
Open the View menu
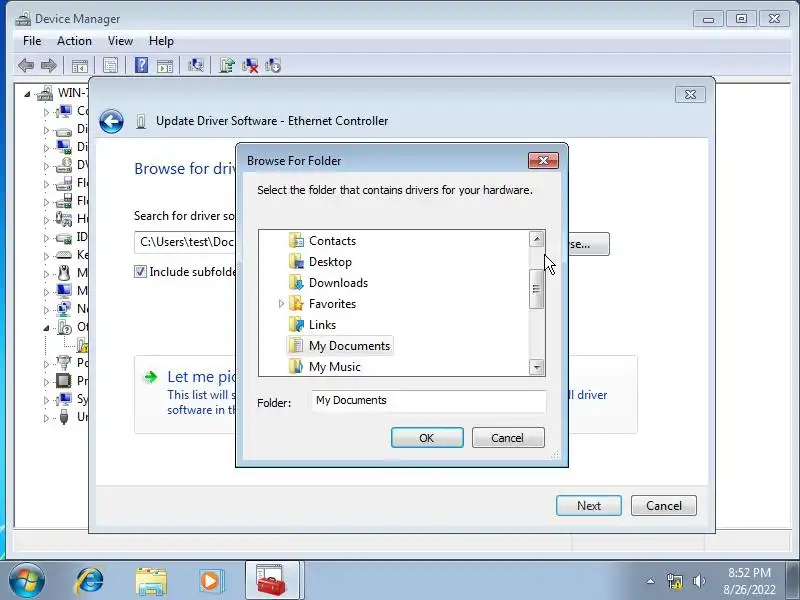pos(120,41)
